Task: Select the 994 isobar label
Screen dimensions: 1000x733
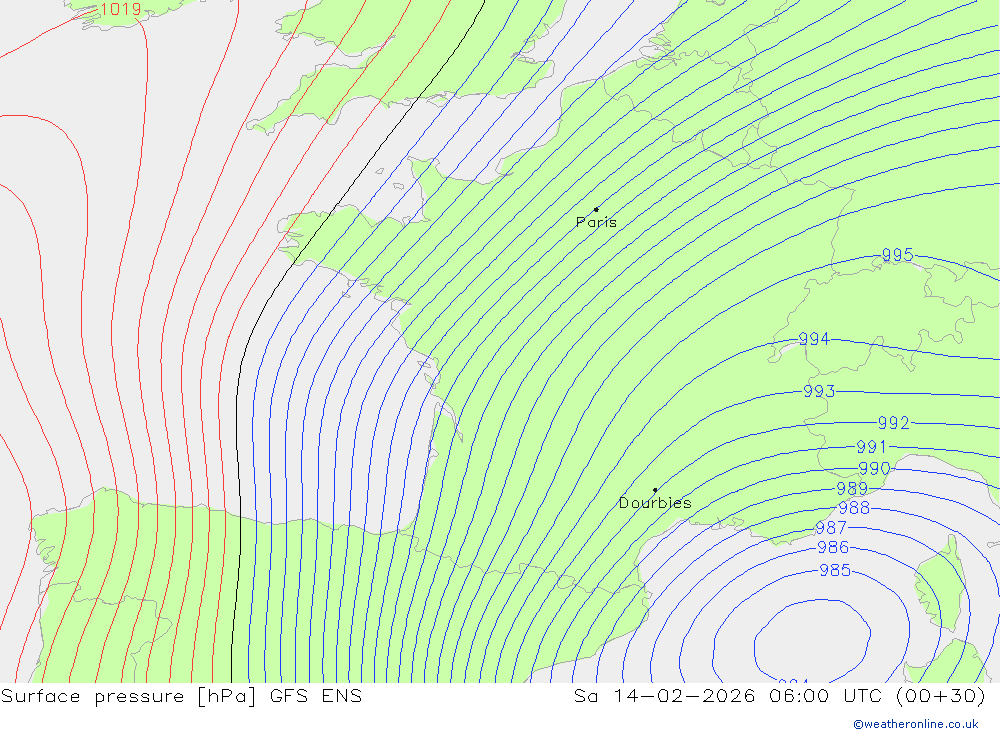Action: tap(814, 339)
